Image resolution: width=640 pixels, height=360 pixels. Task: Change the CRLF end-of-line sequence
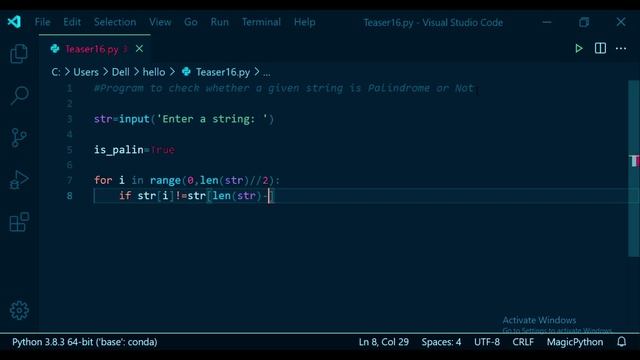(523, 342)
